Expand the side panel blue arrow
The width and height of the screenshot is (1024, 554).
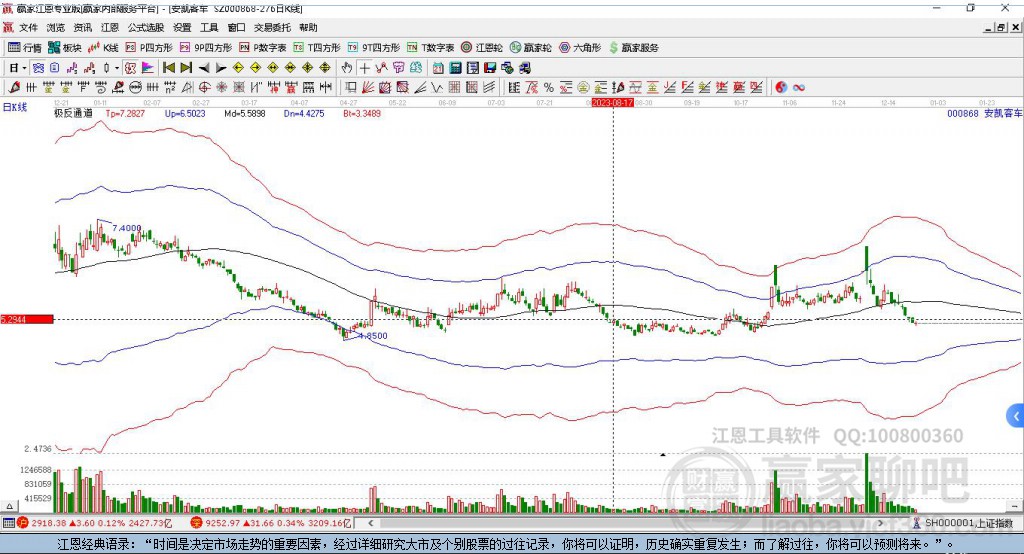(x=1016, y=416)
